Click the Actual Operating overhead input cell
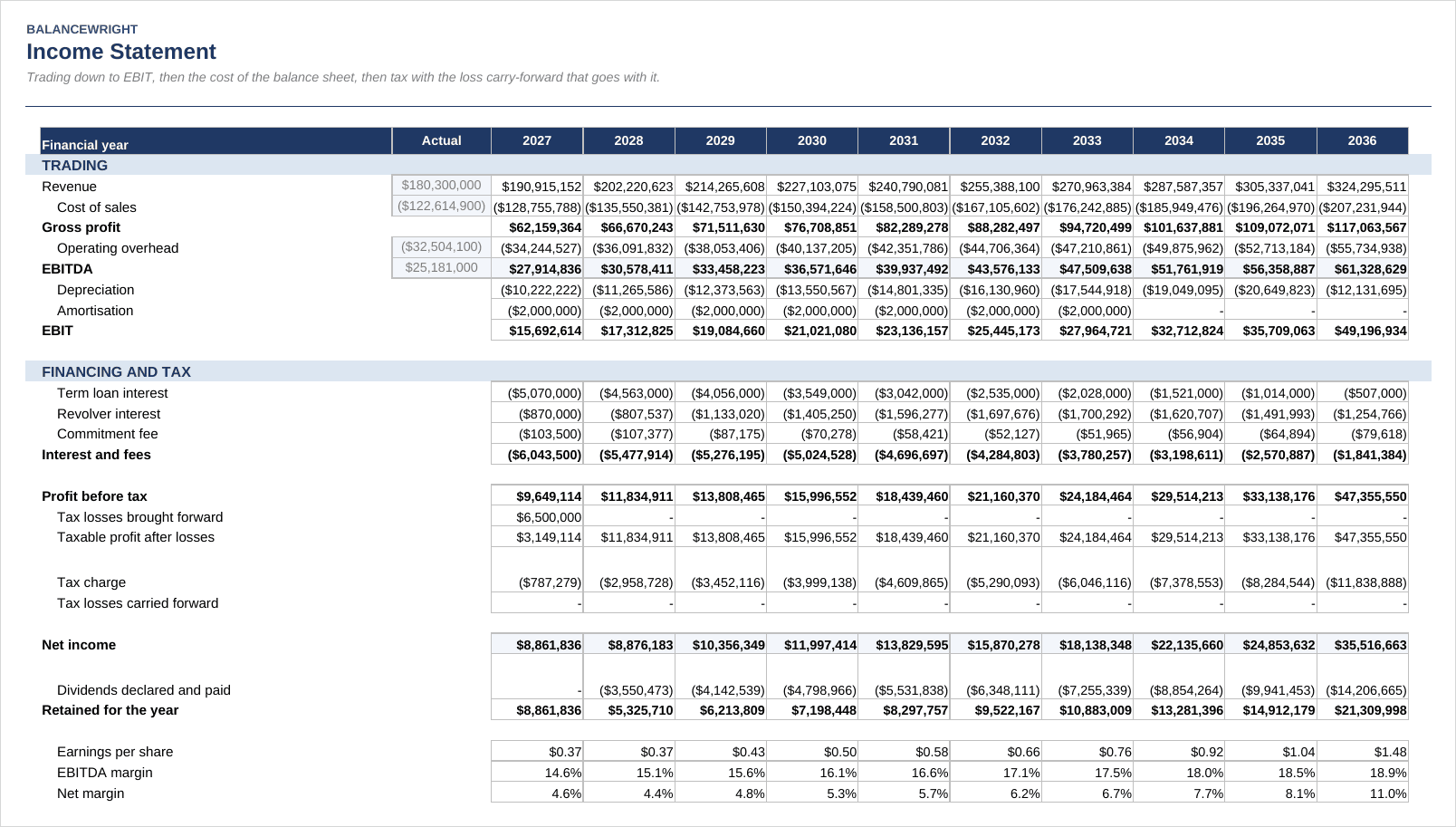The height and width of the screenshot is (827, 1456). (x=441, y=247)
